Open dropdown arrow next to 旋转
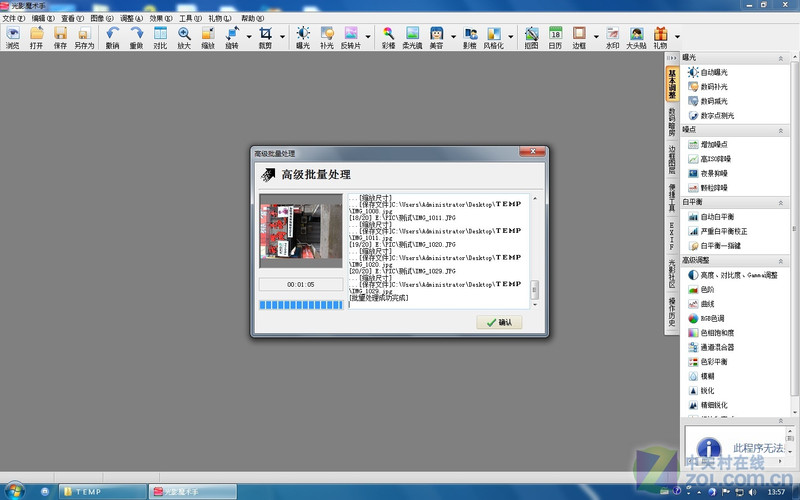 click(249, 37)
